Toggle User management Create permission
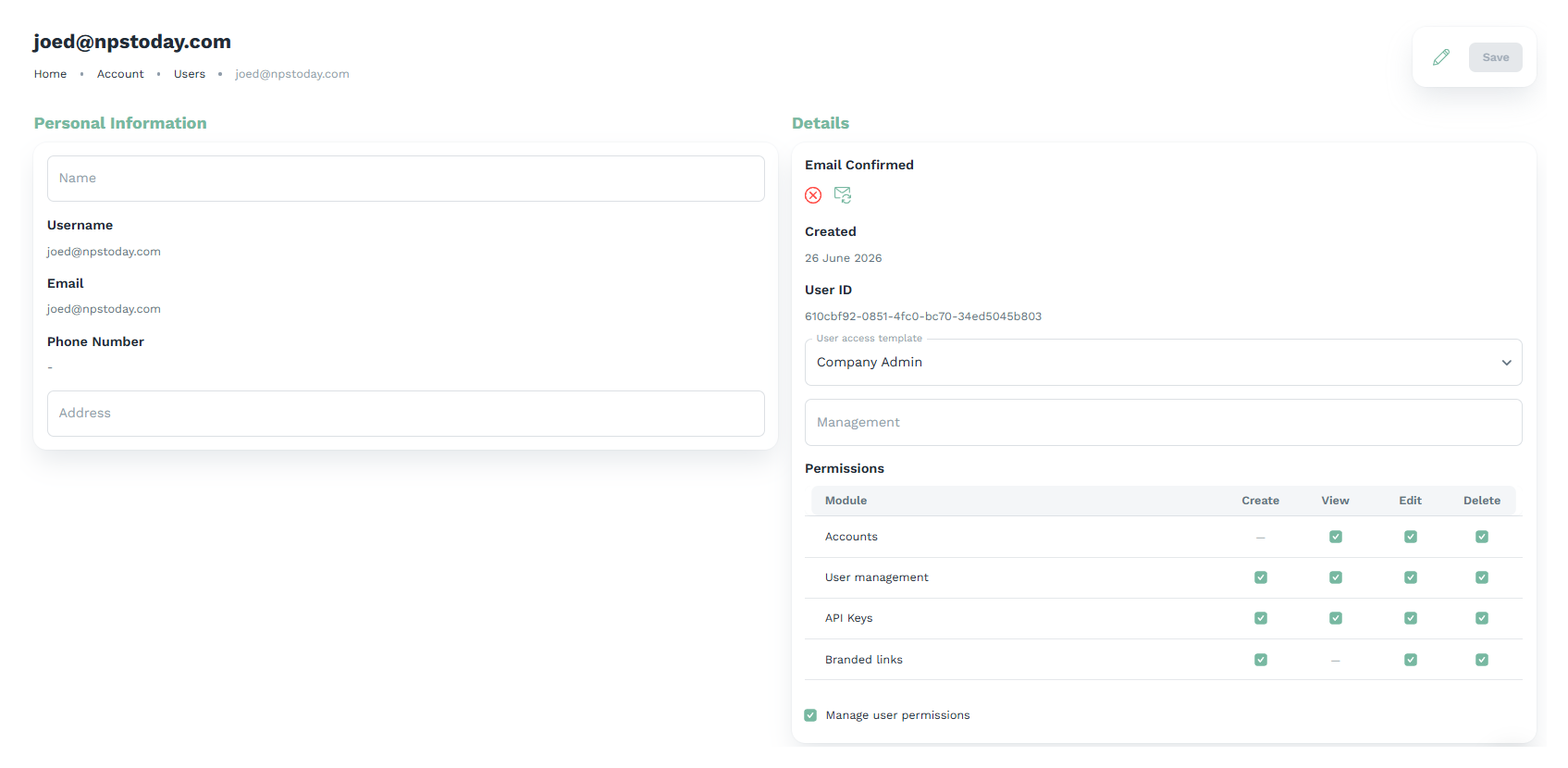The width and height of the screenshot is (1568, 768). point(1261,577)
